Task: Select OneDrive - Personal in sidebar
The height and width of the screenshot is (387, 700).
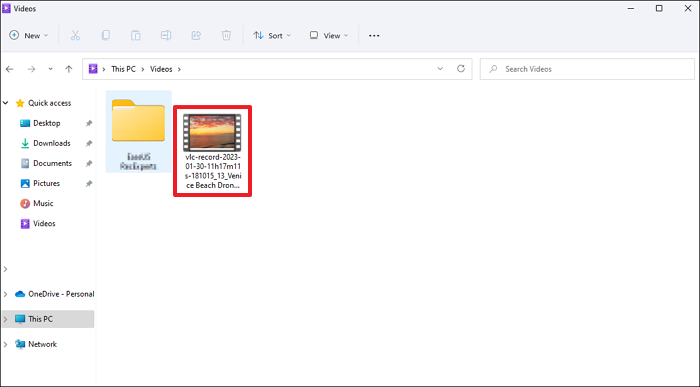Action: point(61,294)
